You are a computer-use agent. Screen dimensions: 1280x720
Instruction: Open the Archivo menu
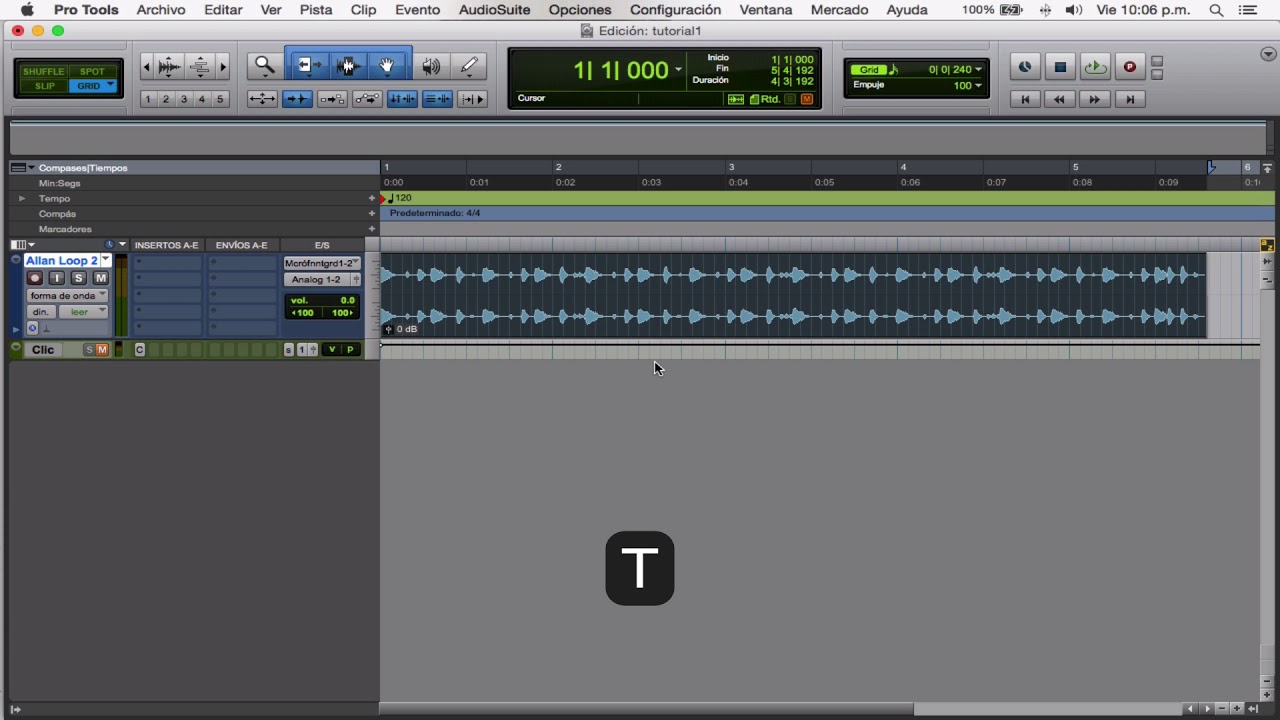coord(161,10)
